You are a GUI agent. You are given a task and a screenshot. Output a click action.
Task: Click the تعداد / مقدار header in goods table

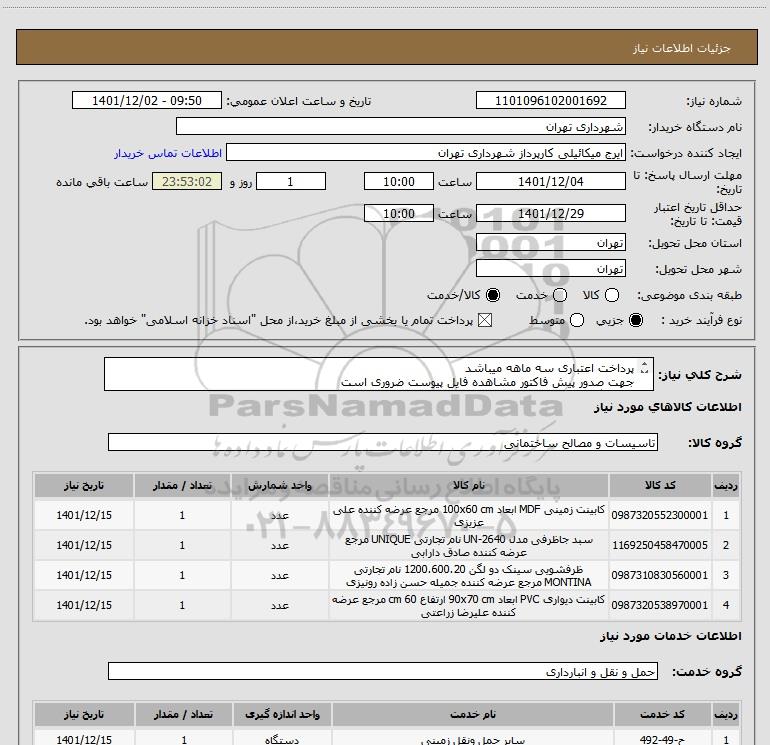182,485
